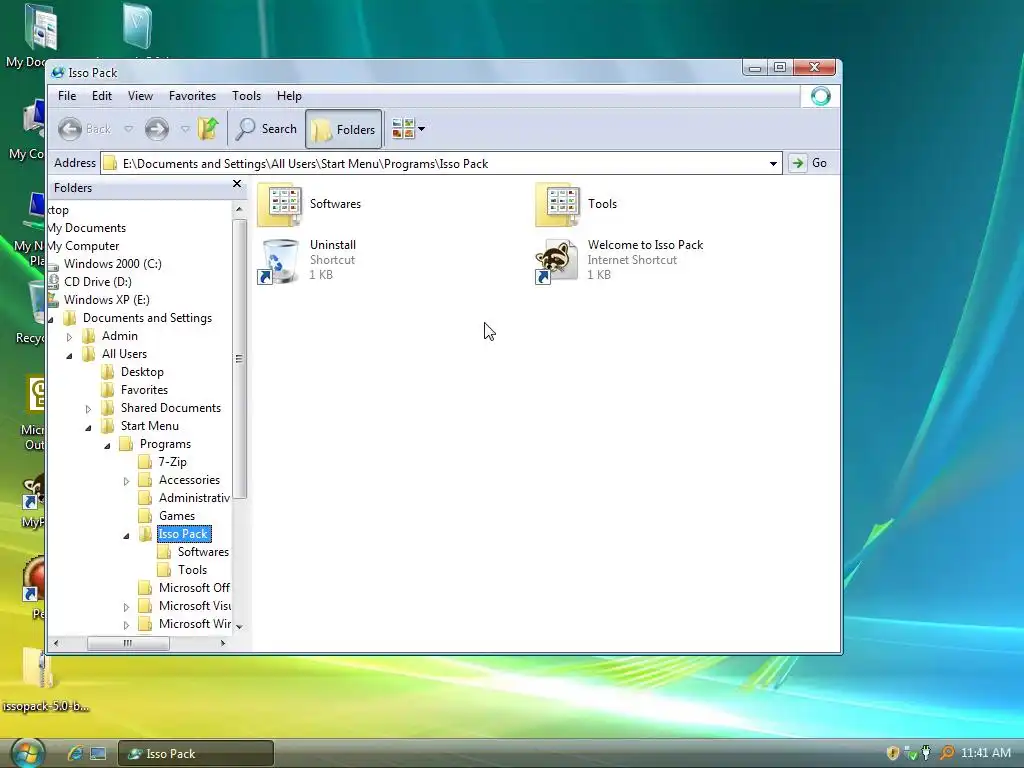Click the security shield tray icon
Screen dimensions: 1024x768
click(x=893, y=753)
